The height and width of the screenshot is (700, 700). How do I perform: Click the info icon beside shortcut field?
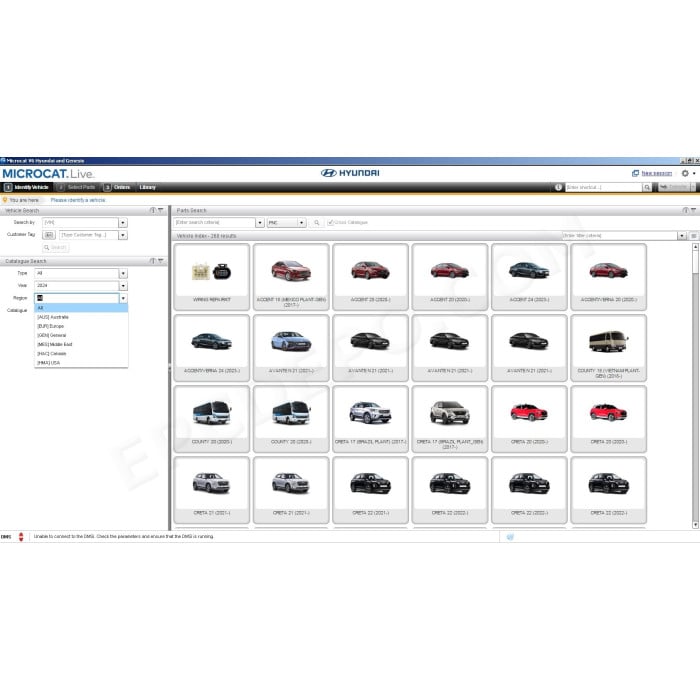pos(558,188)
